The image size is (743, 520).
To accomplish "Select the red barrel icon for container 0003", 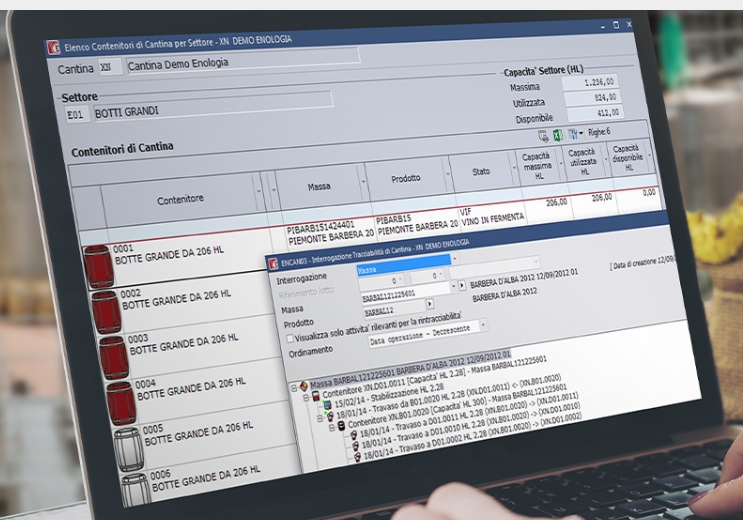I will [113, 357].
